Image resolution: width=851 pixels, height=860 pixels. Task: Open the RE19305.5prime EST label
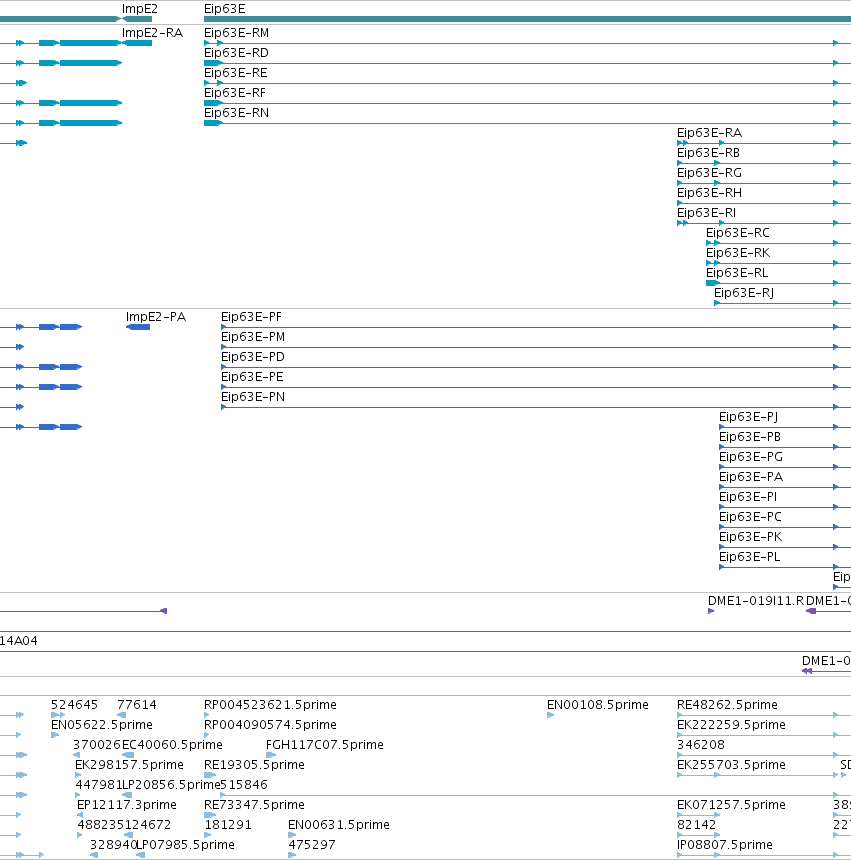coord(254,765)
